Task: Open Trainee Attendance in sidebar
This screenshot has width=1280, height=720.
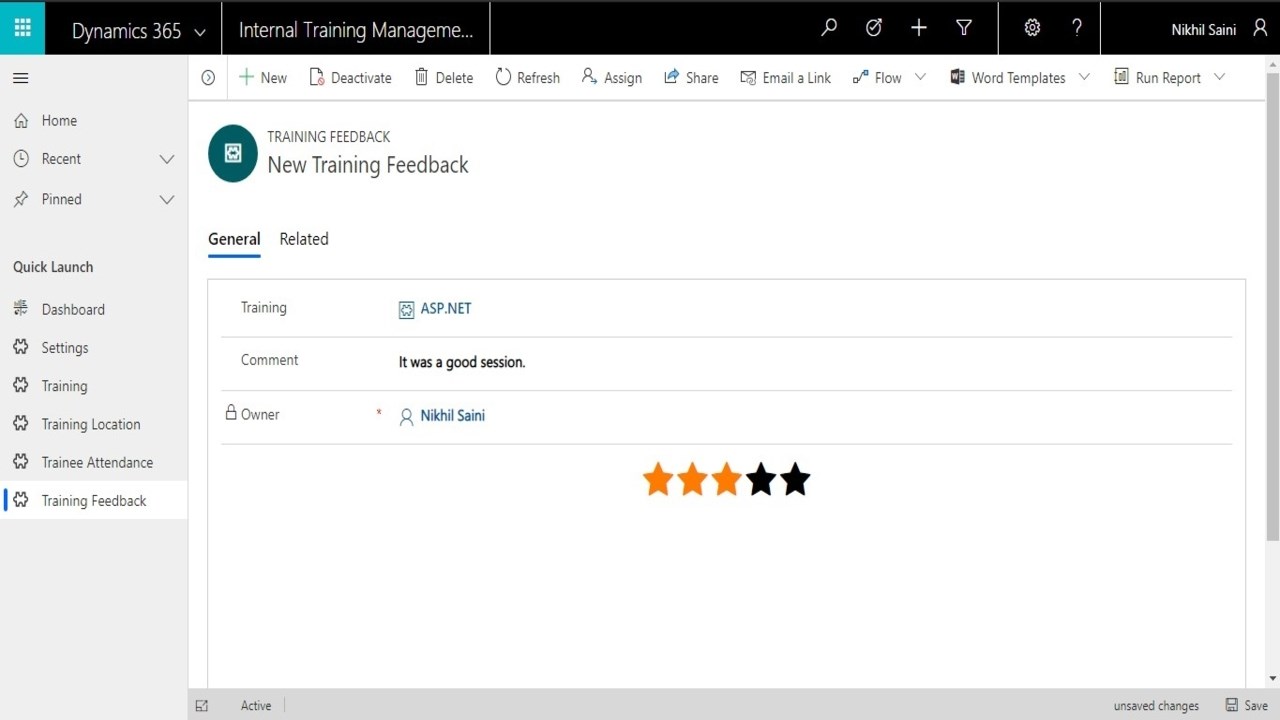Action: [93, 462]
